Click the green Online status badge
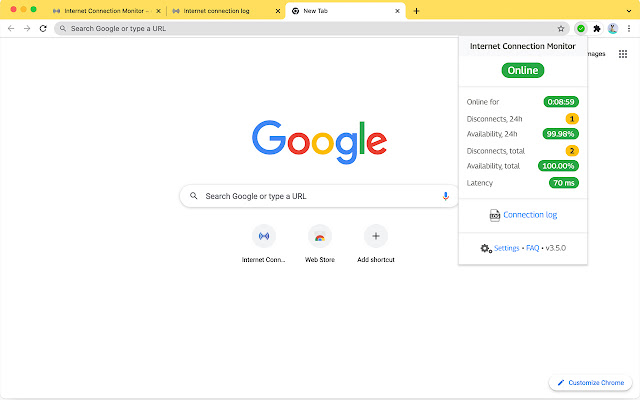Viewport: 640px width, 400px height. (x=523, y=70)
